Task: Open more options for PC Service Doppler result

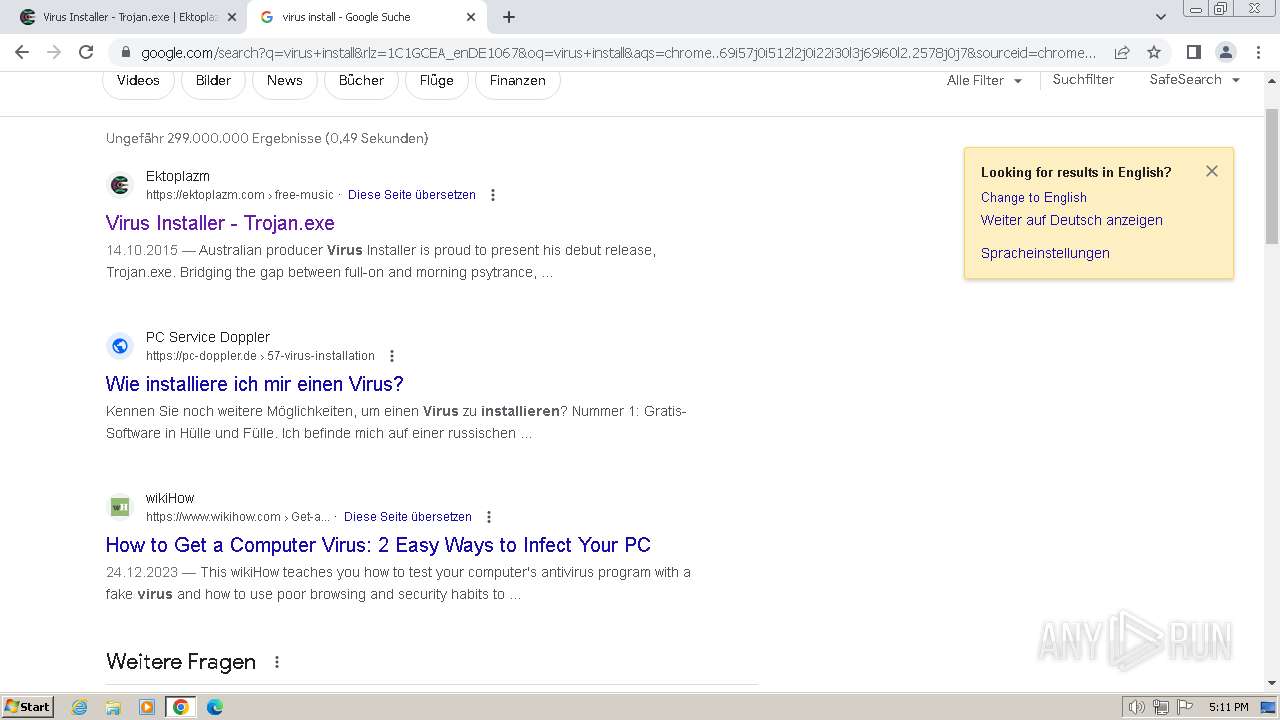Action: point(392,356)
